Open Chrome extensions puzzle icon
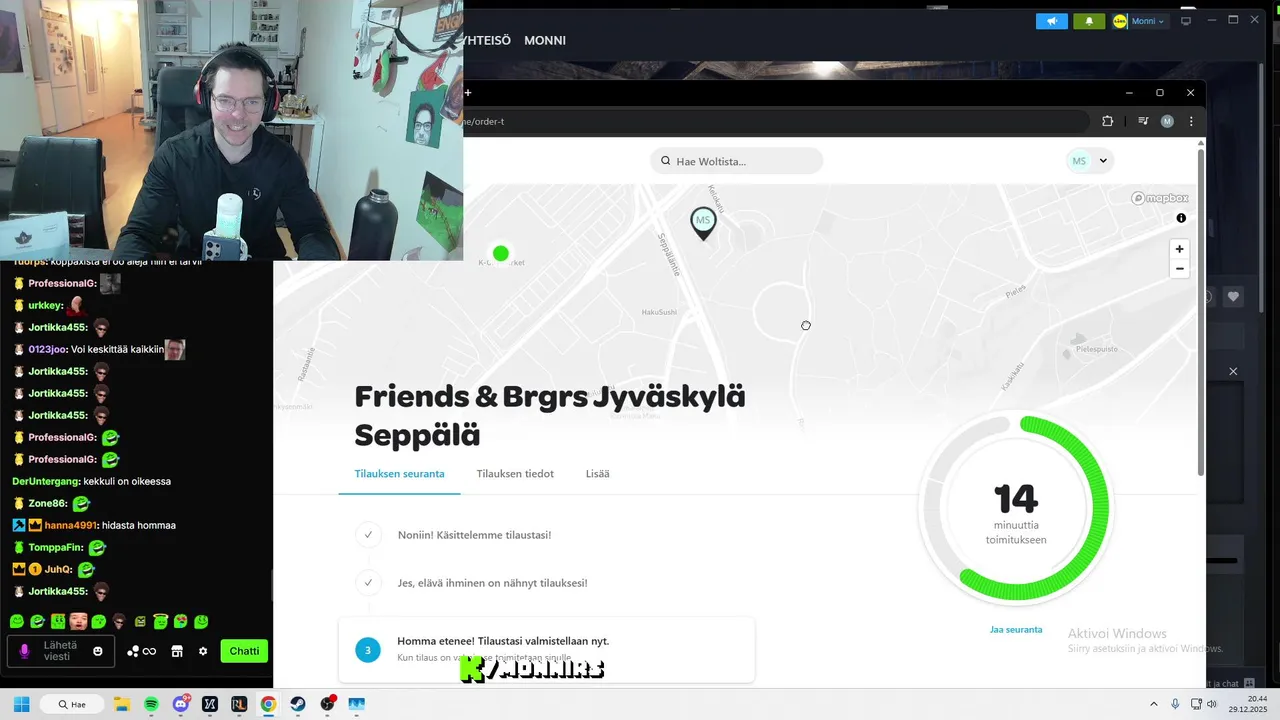 click(x=1107, y=121)
